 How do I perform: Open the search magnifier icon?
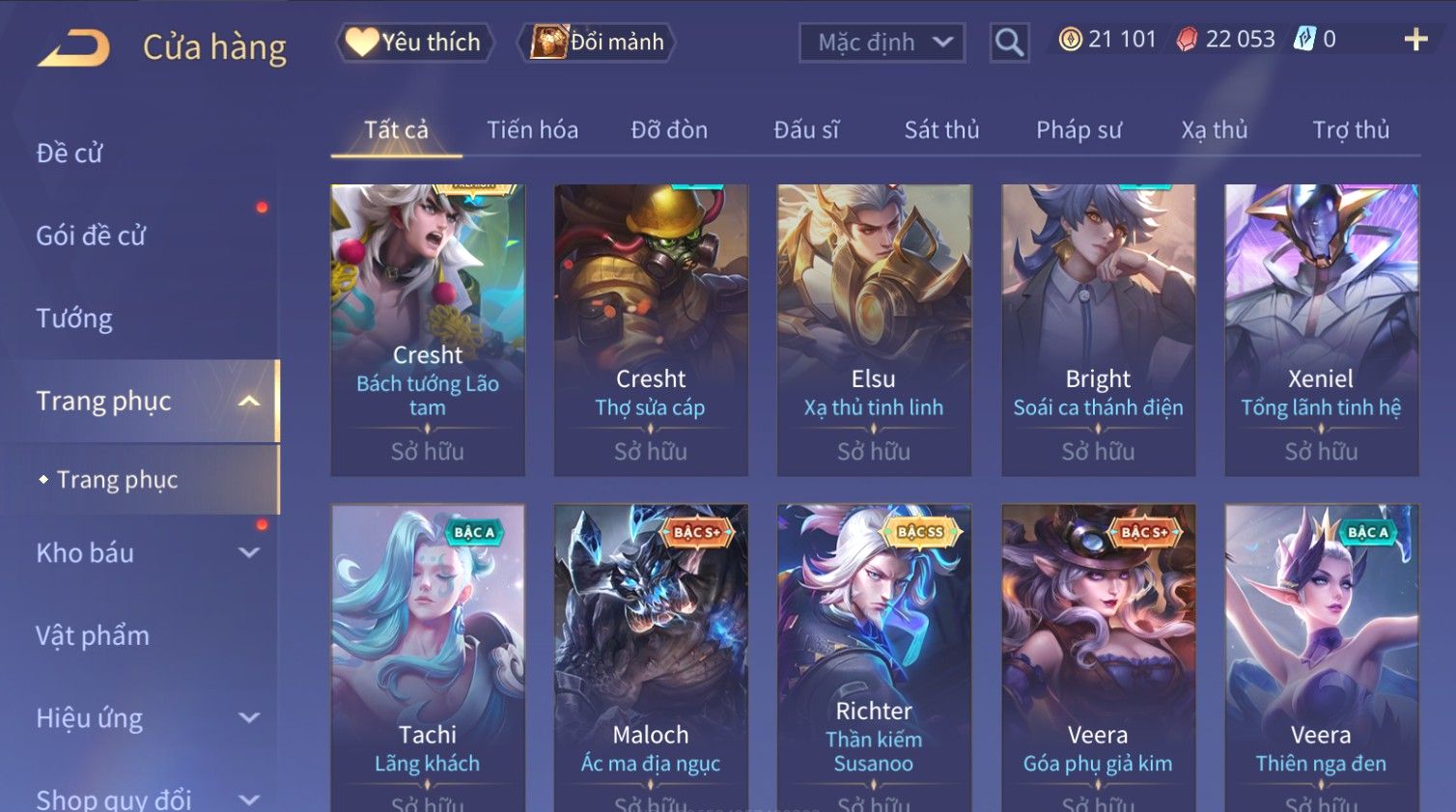1009,42
